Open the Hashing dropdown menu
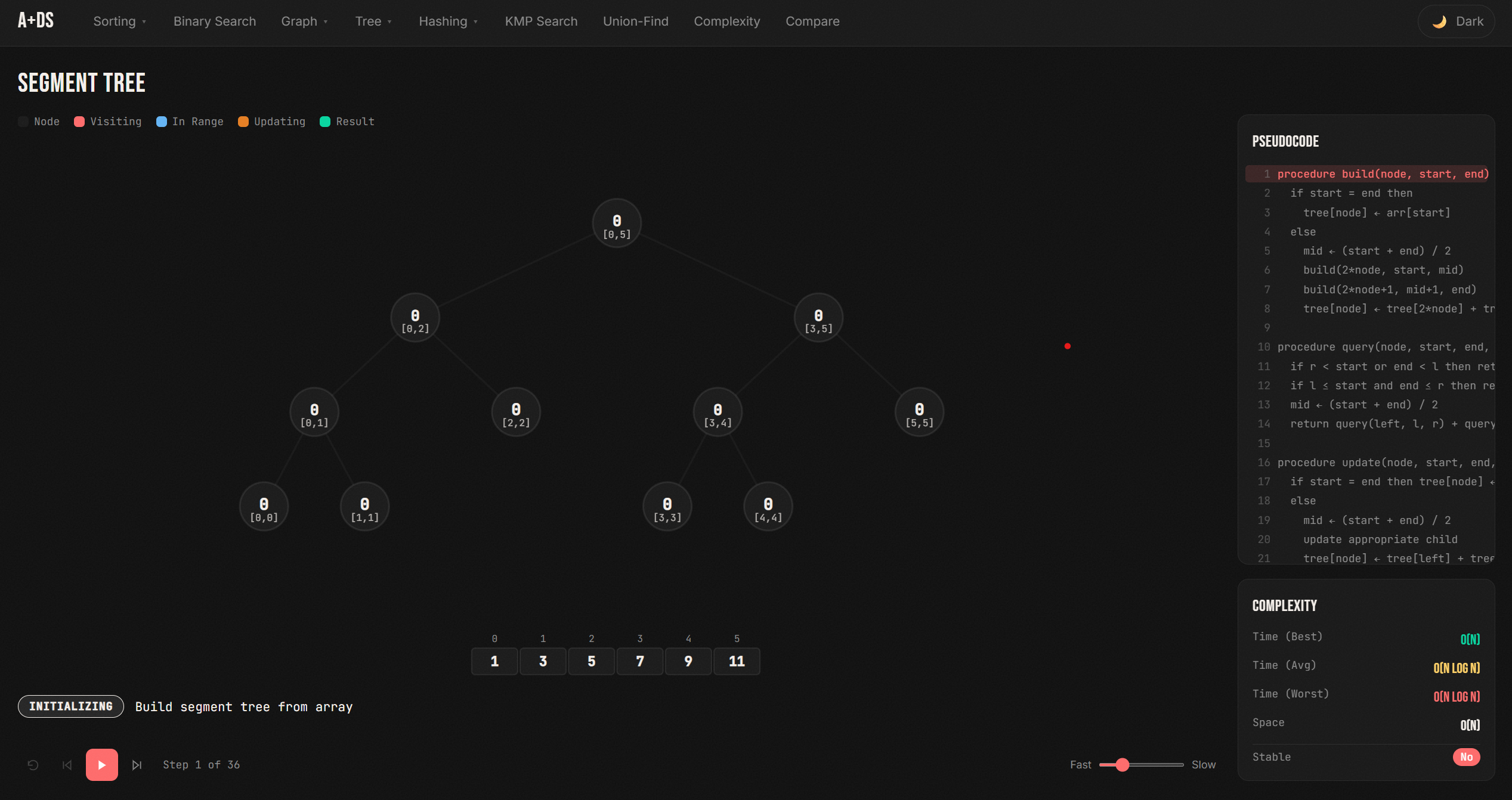 coord(448,21)
